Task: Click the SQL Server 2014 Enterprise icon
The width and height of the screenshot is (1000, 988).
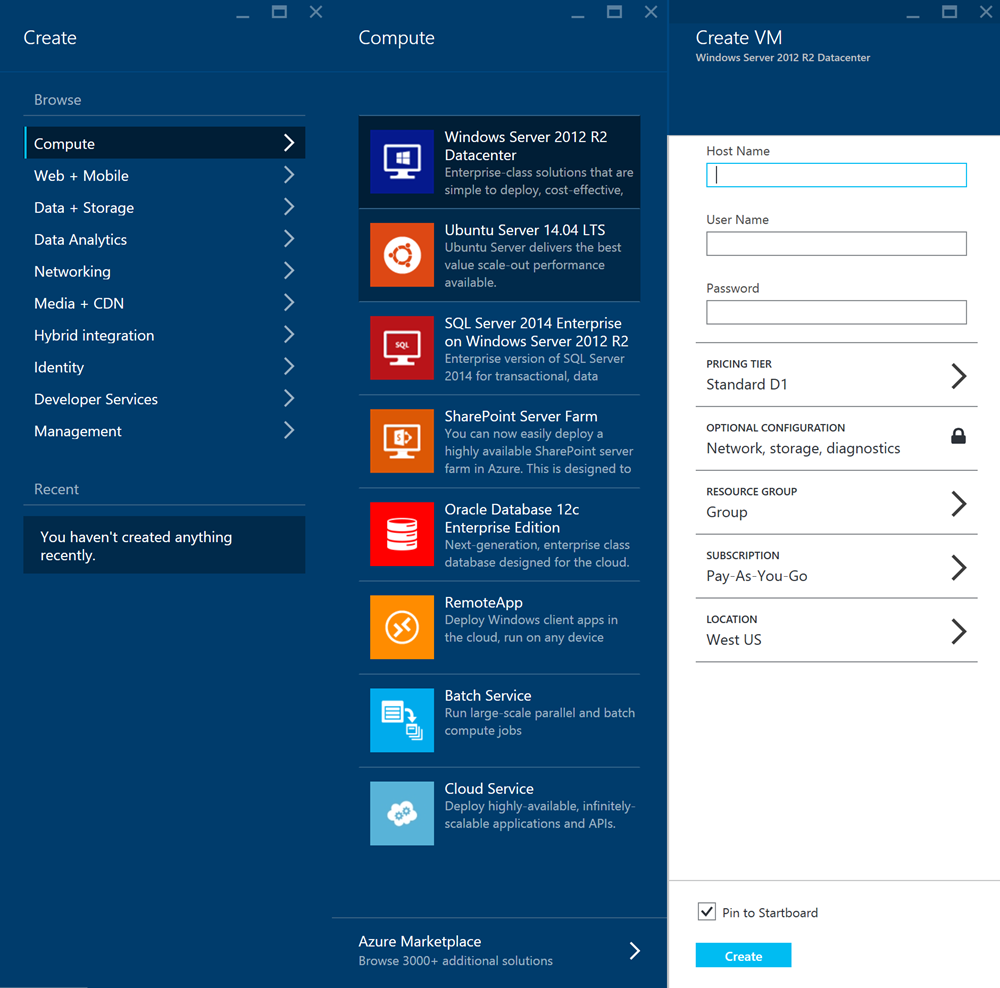Action: tap(402, 348)
